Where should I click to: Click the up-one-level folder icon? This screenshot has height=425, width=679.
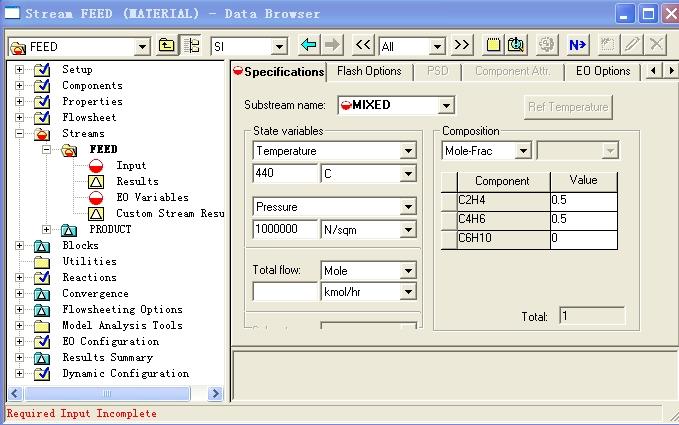[x=166, y=45]
